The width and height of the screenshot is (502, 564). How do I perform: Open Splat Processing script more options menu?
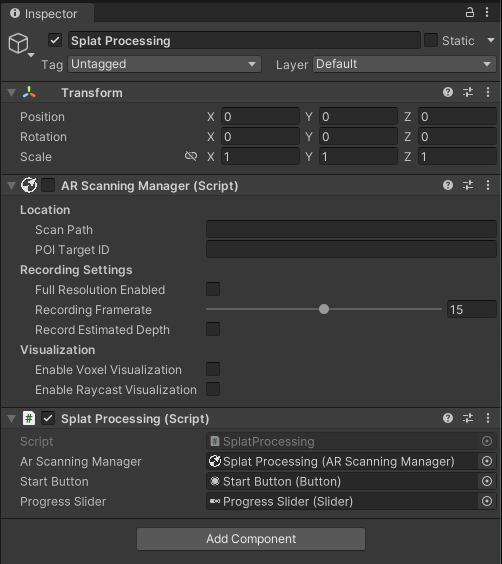[488, 418]
